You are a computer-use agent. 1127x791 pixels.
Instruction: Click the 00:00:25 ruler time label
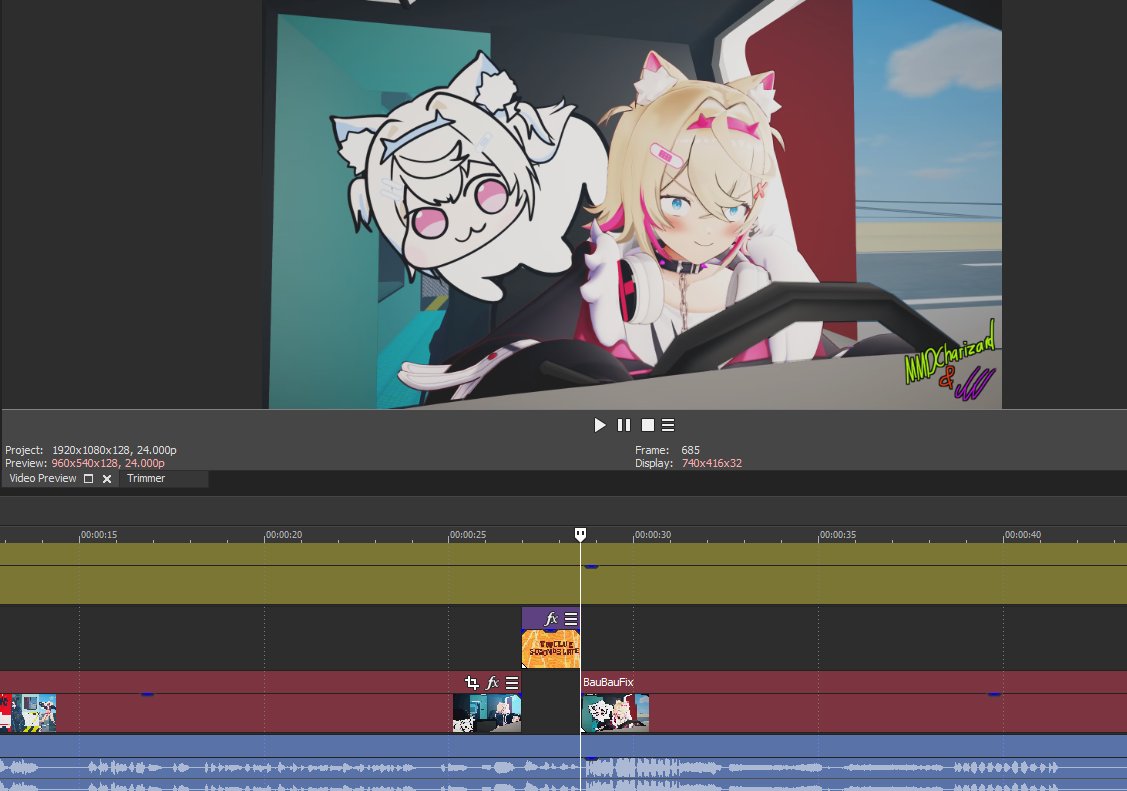(x=468, y=535)
